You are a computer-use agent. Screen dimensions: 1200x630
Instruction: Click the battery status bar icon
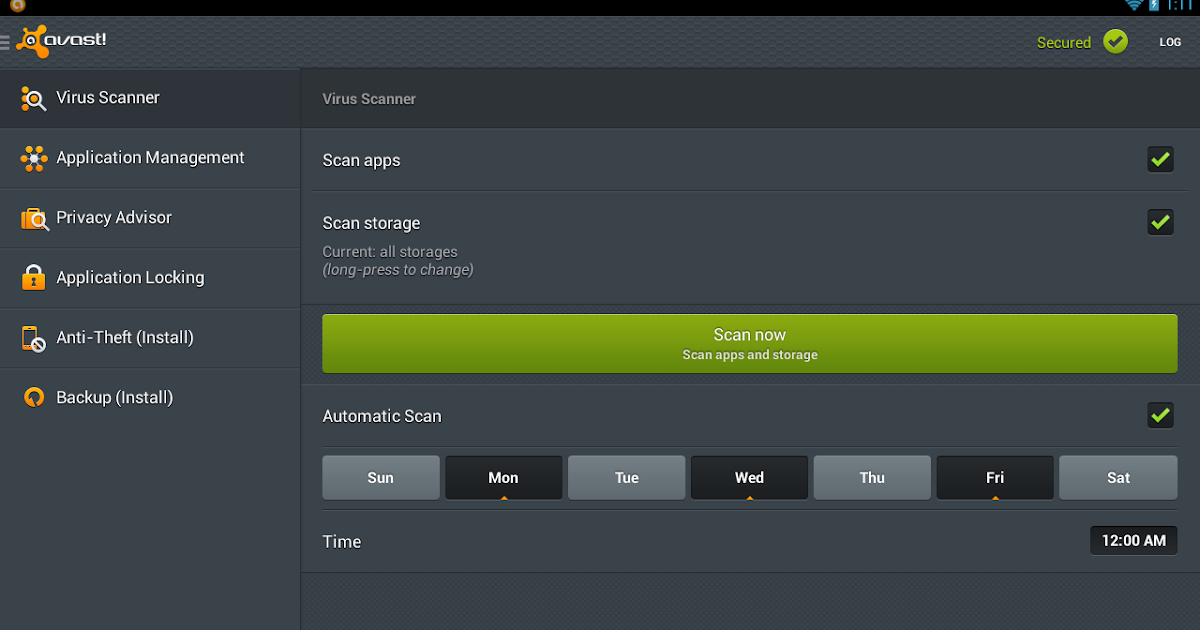pyautogui.click(x=1154, y=6)
